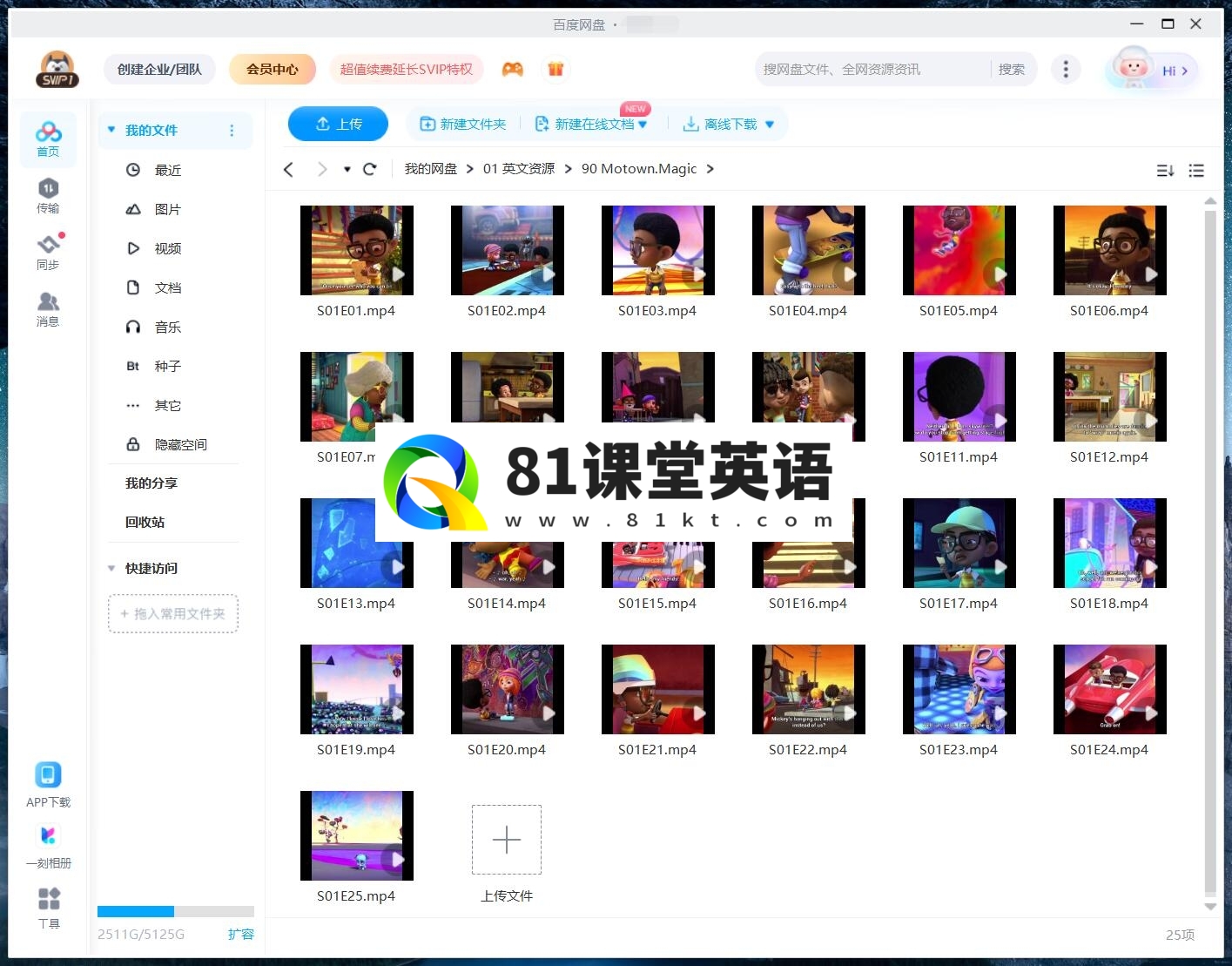Click the refresh icon in path bar
The height and width of the screenshot is (966, 1232).
tap(369, 169)
